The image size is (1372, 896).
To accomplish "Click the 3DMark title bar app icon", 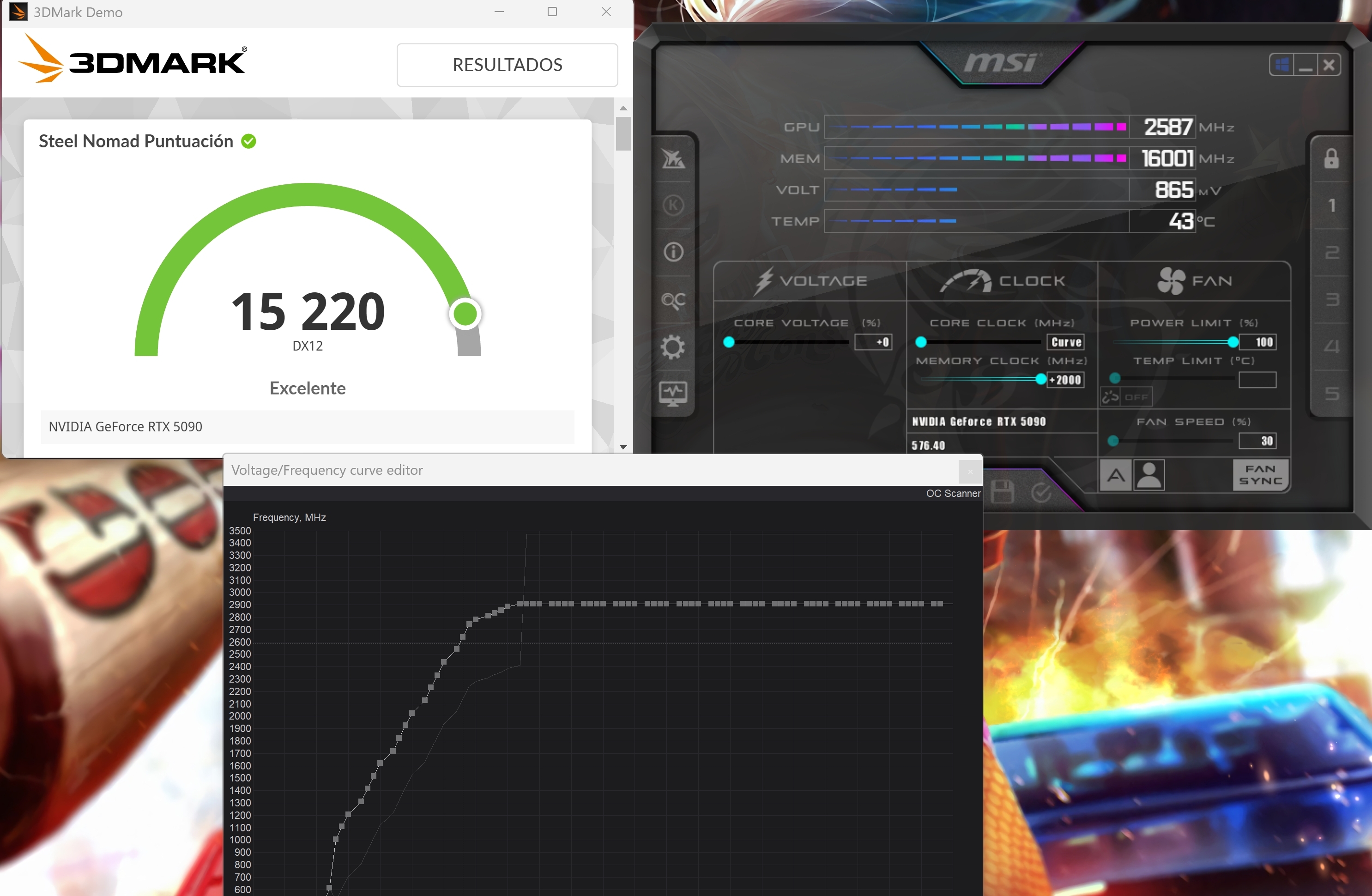I will pos(18,12).
